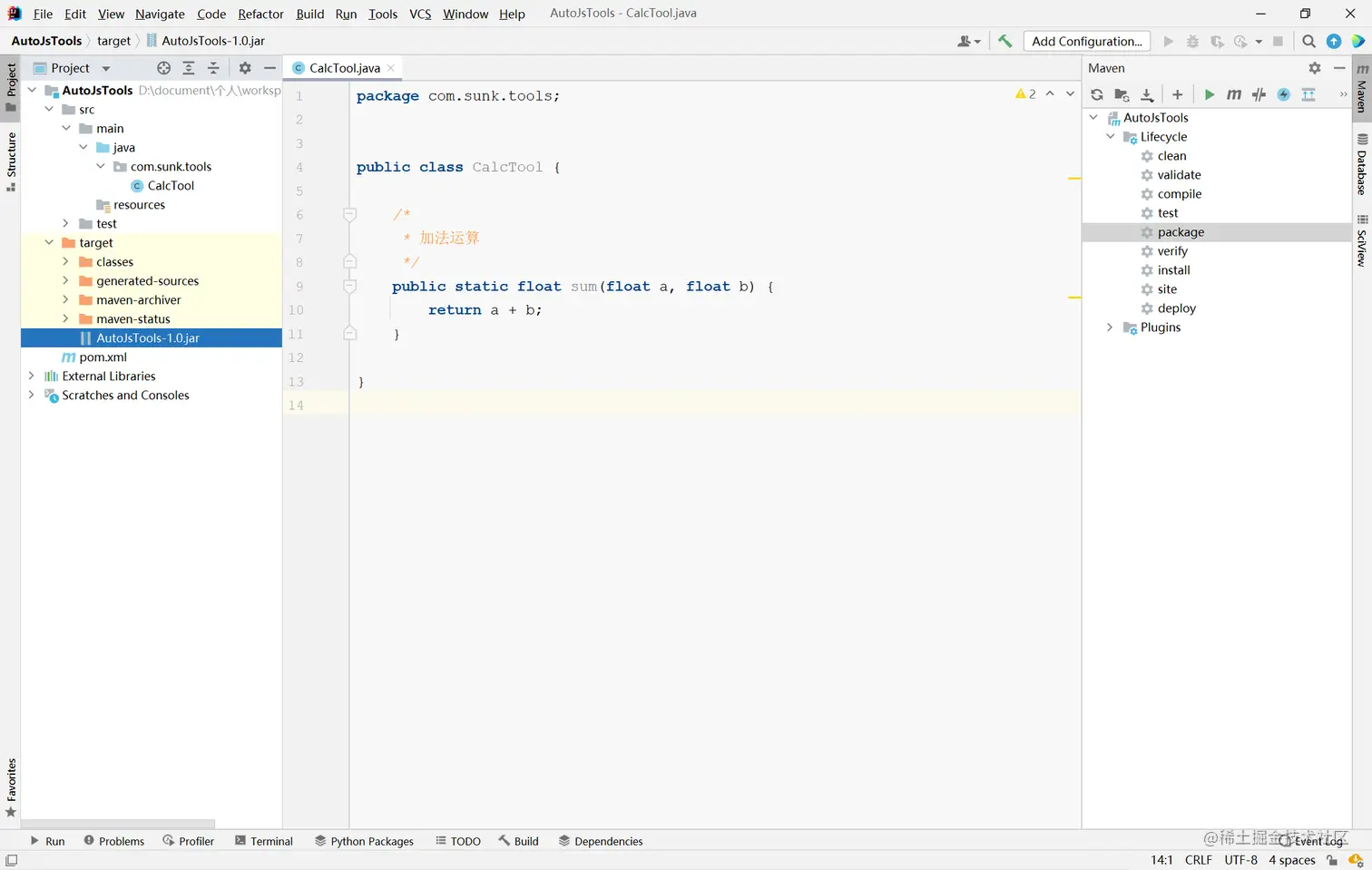The image size is (1372, 870).
Task: Close the CalcTool.java tab
Action: pyautogui.click(x=390, y=68)
